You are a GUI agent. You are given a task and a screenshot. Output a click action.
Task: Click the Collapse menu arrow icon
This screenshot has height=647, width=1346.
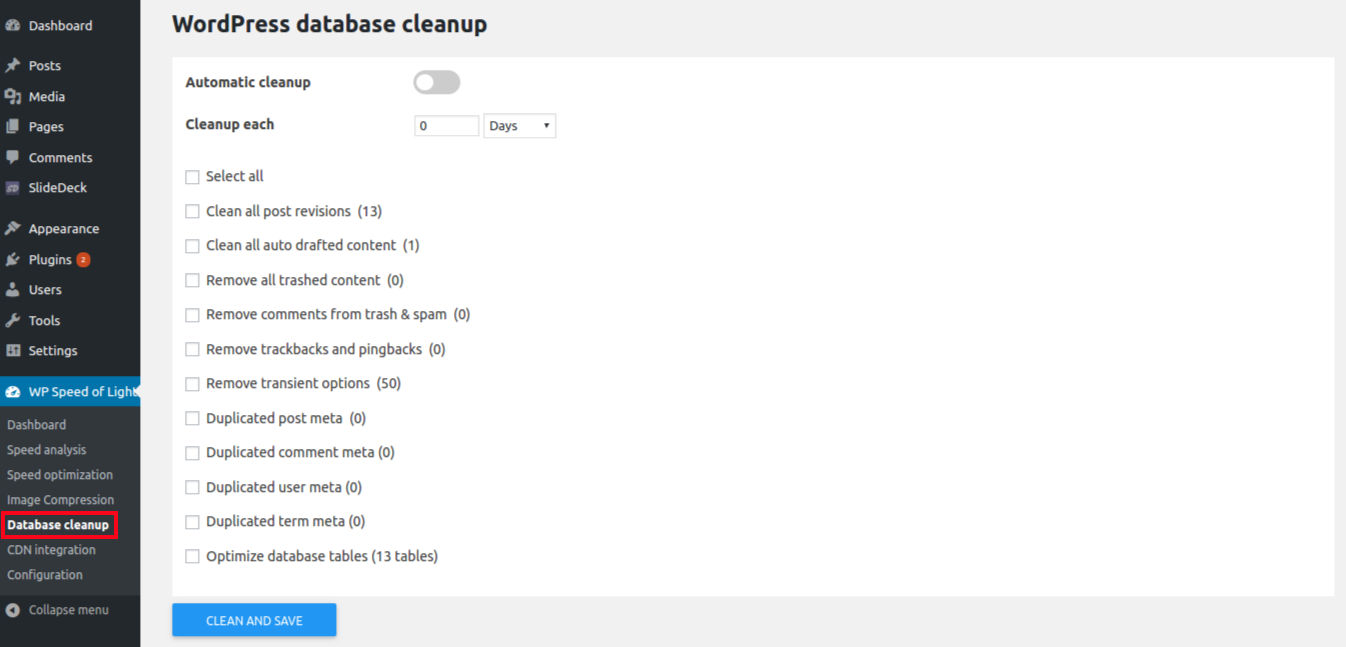point(13,610)
